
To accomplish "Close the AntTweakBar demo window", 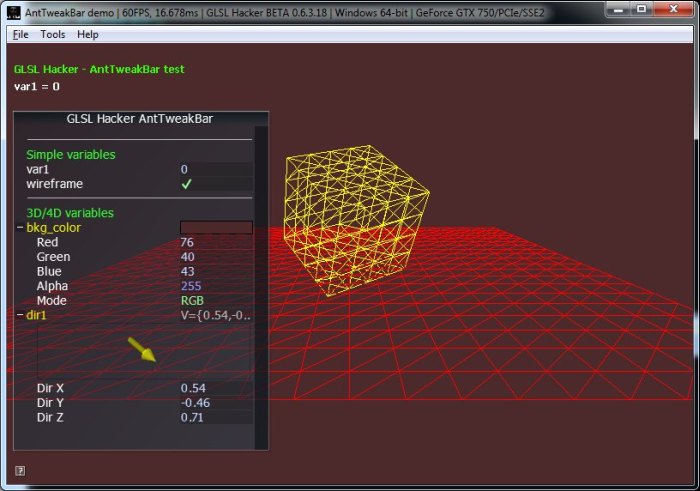I will (x=674, y=9).
